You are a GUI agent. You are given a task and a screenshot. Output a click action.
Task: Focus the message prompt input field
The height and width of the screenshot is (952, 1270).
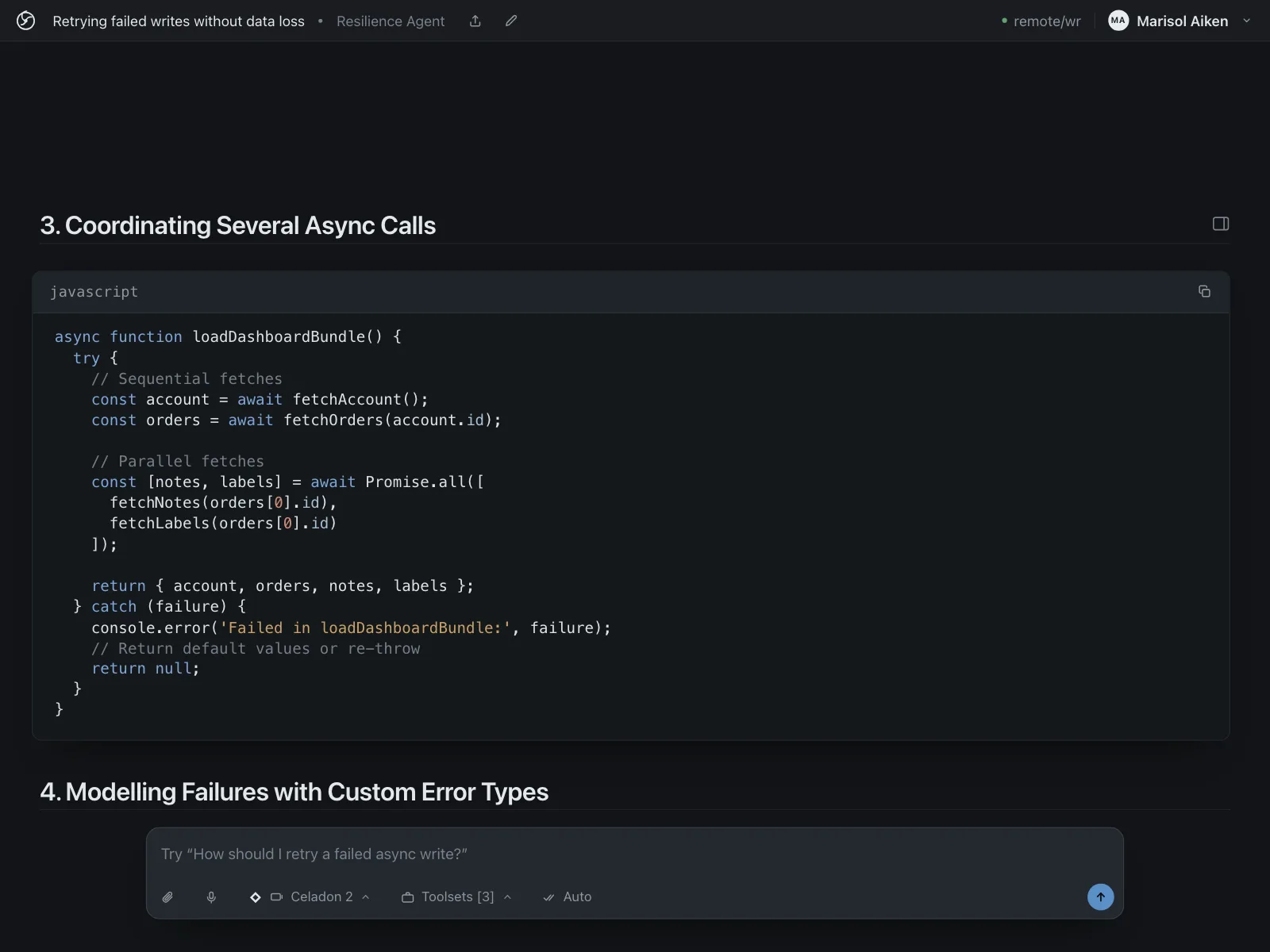click(635, 854)
